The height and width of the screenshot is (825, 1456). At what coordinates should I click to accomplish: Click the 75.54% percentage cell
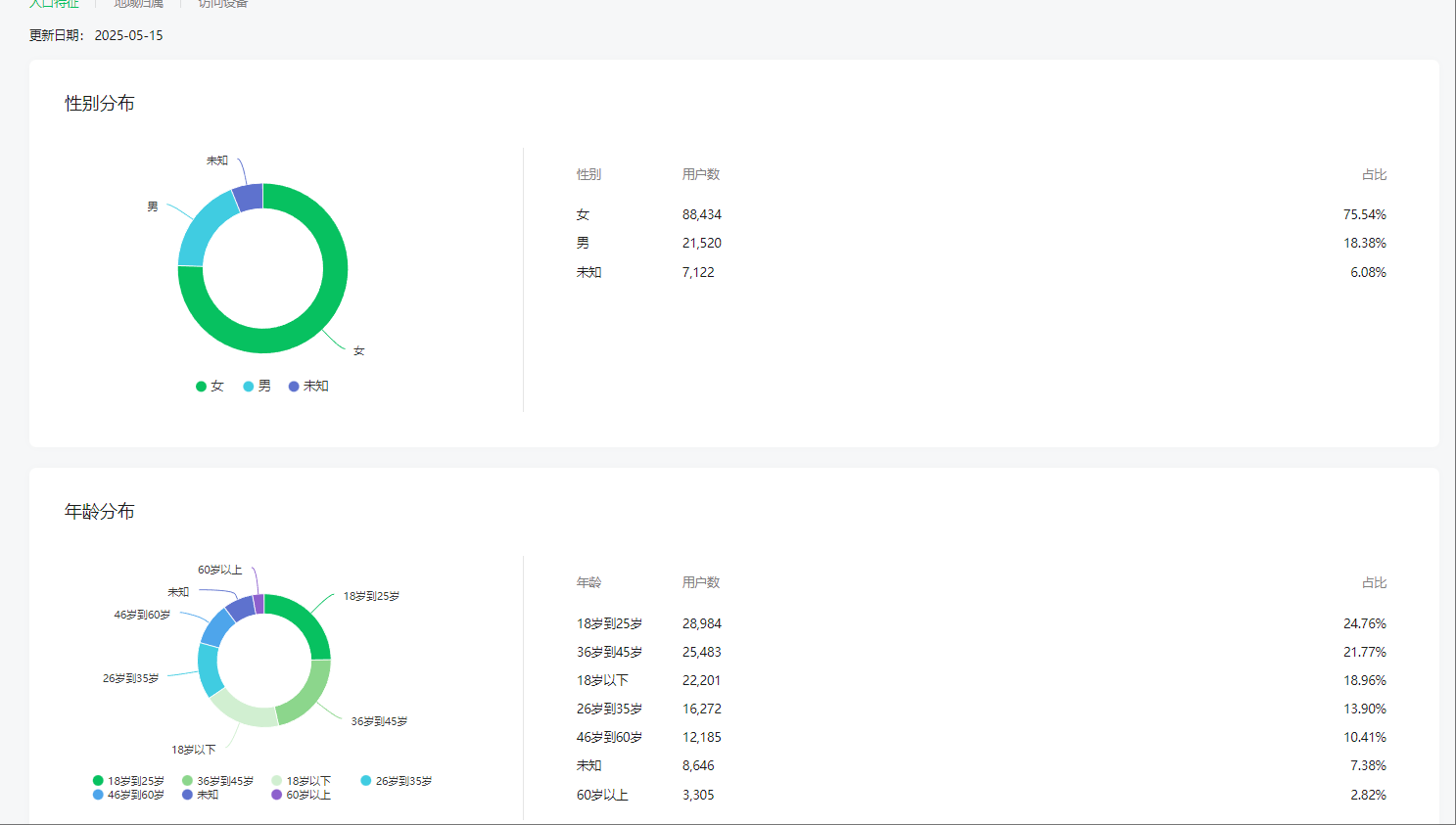[1365, 214]
